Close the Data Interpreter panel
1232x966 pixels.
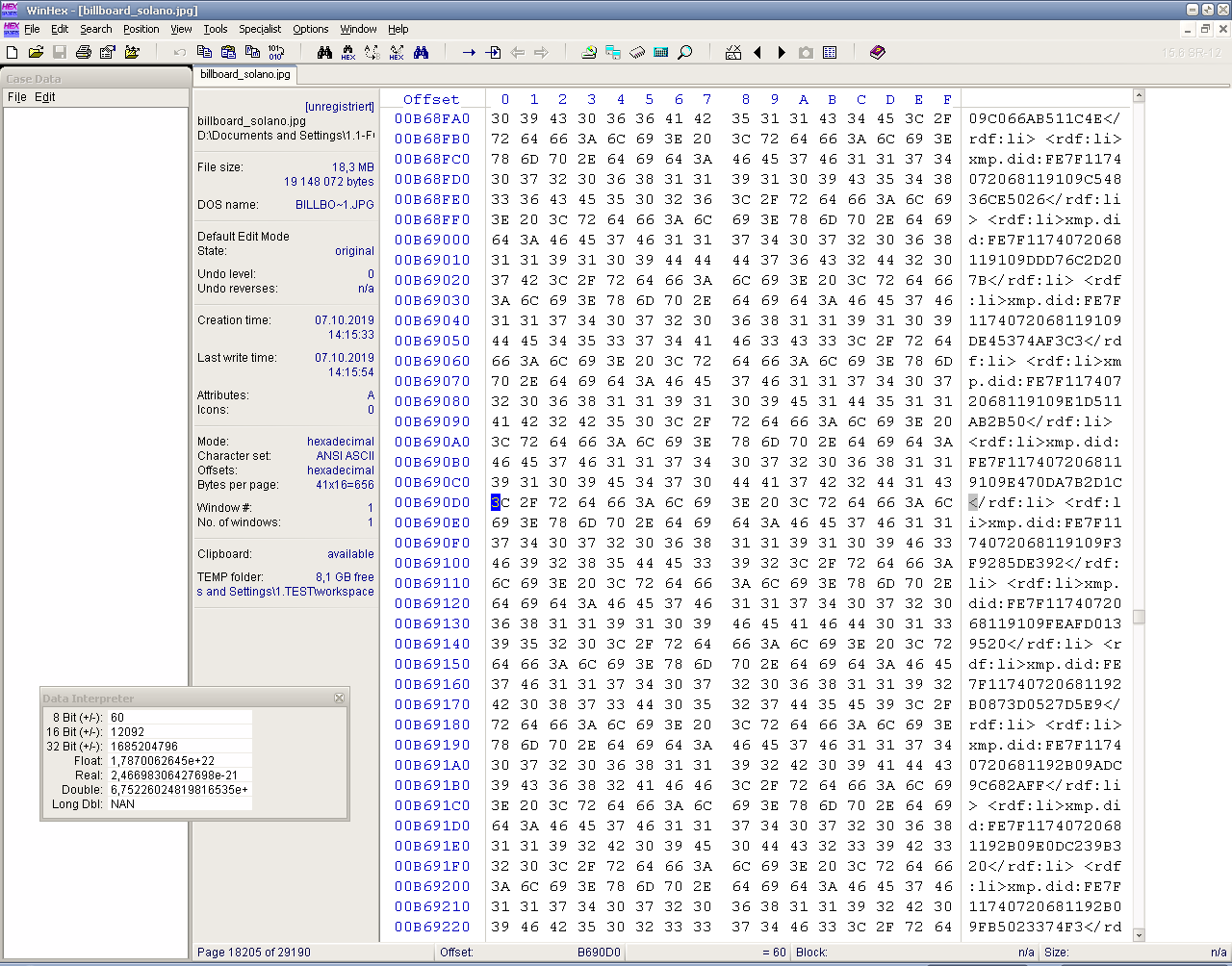point(339,698)
